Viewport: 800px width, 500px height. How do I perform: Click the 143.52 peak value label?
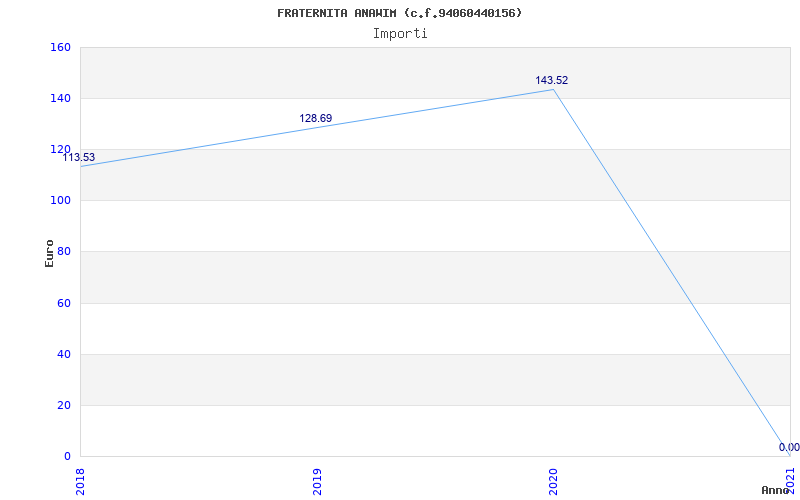point(551,80)
